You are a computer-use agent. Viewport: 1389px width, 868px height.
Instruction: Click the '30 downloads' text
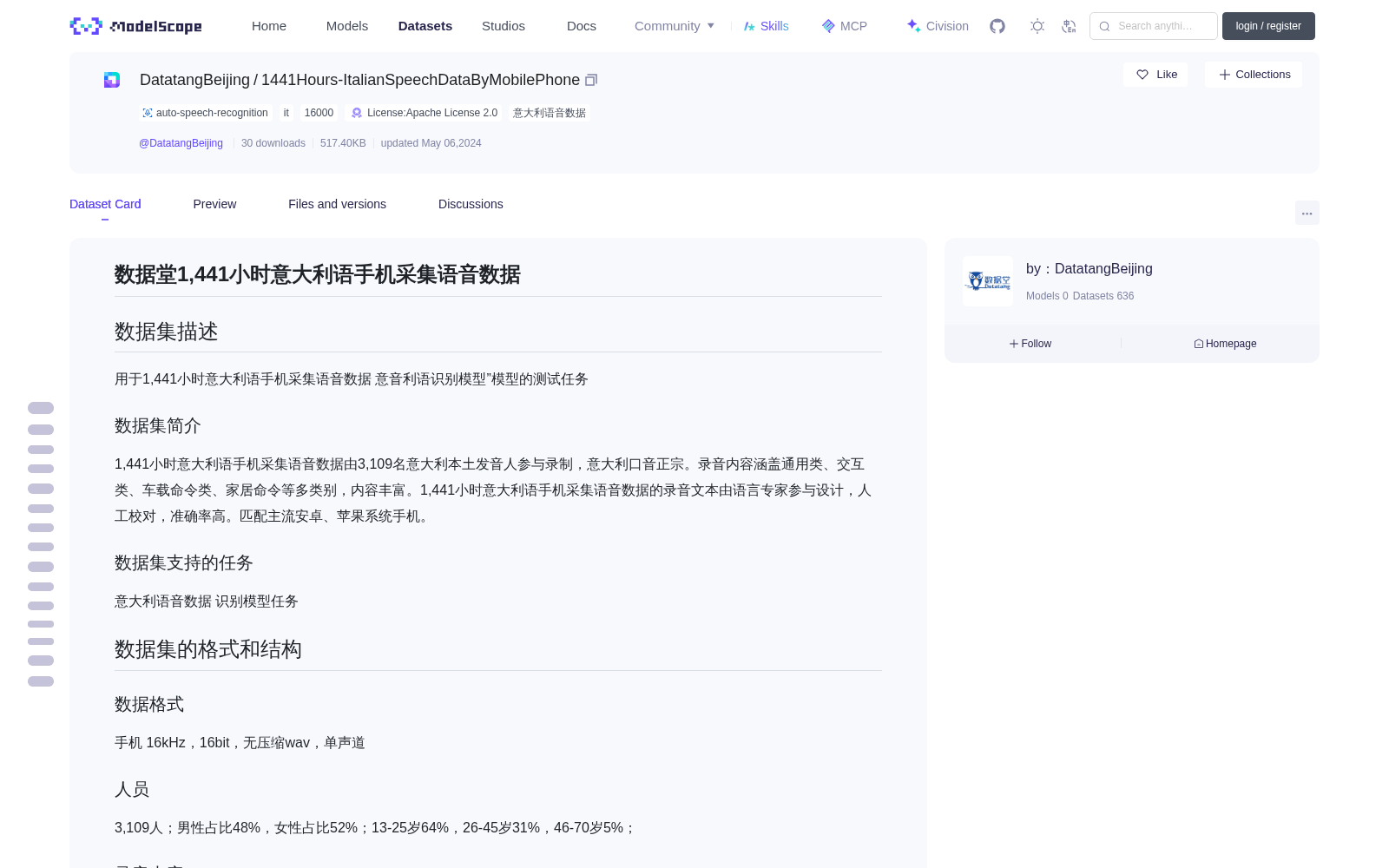[273, 143]
